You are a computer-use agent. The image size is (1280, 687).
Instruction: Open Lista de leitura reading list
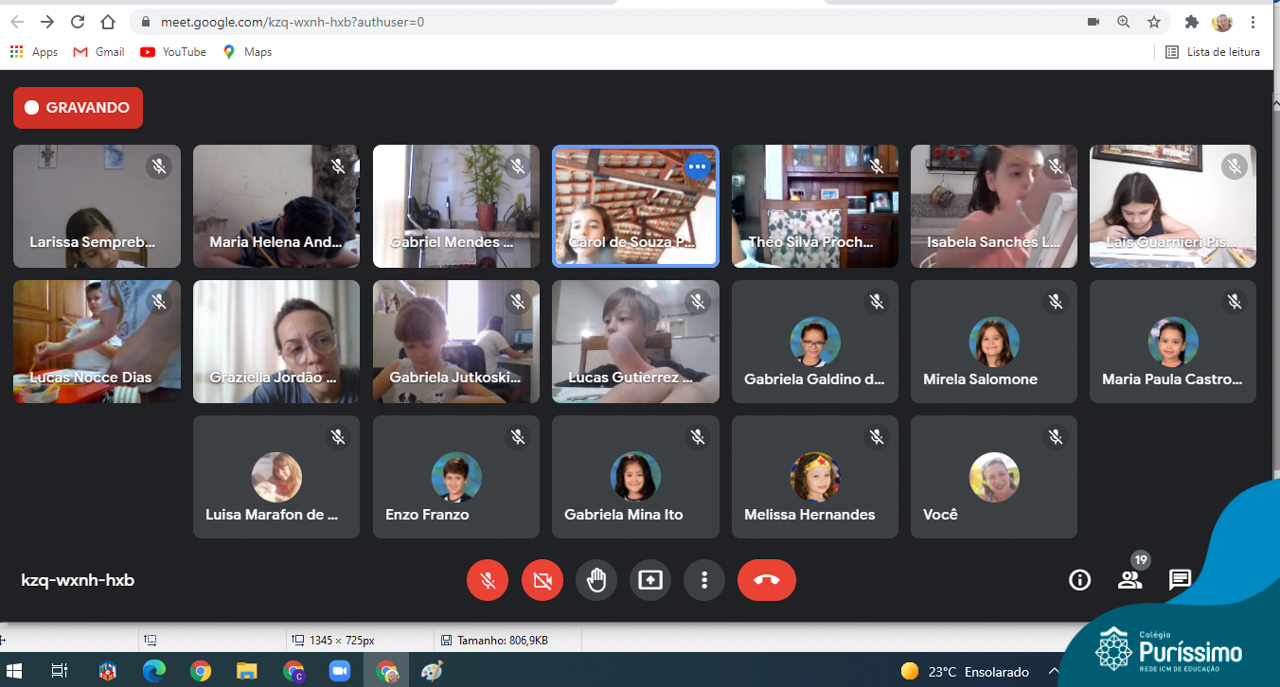point(1212,52)
